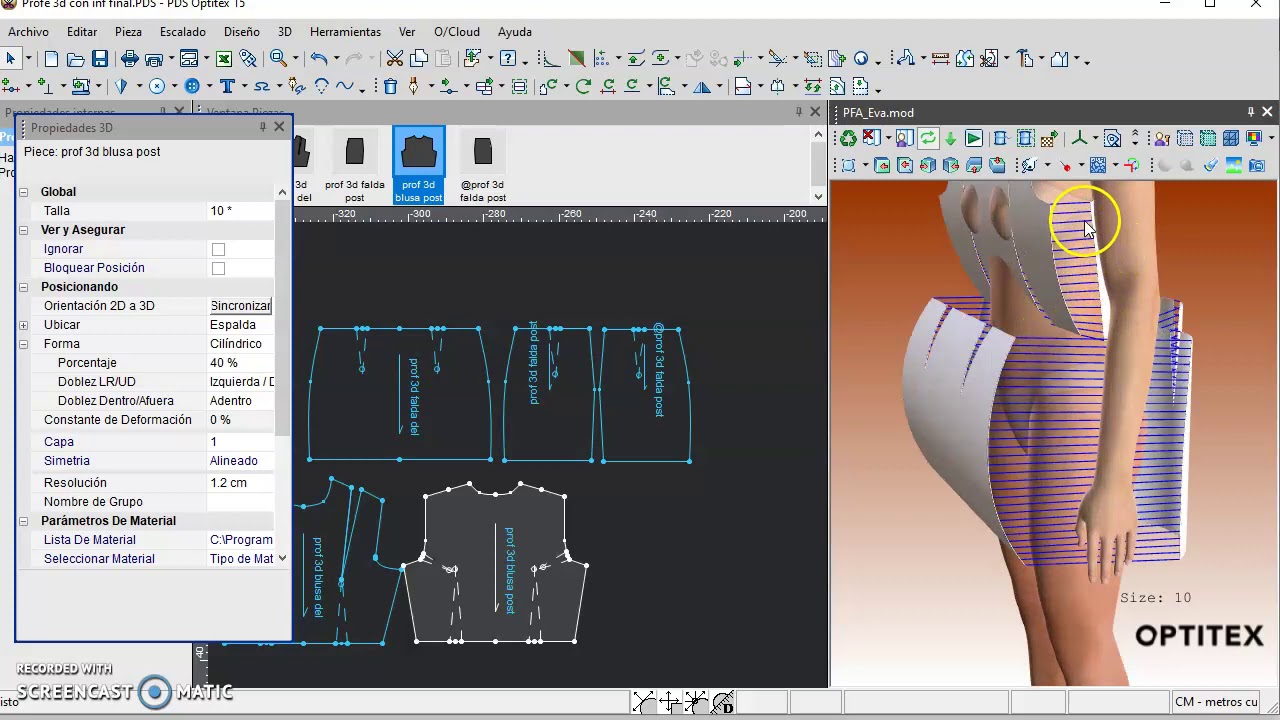The height and width of the screenshot is (720, 1280).
Task: Save the file with the floppy icon
Action: (100, 59)
